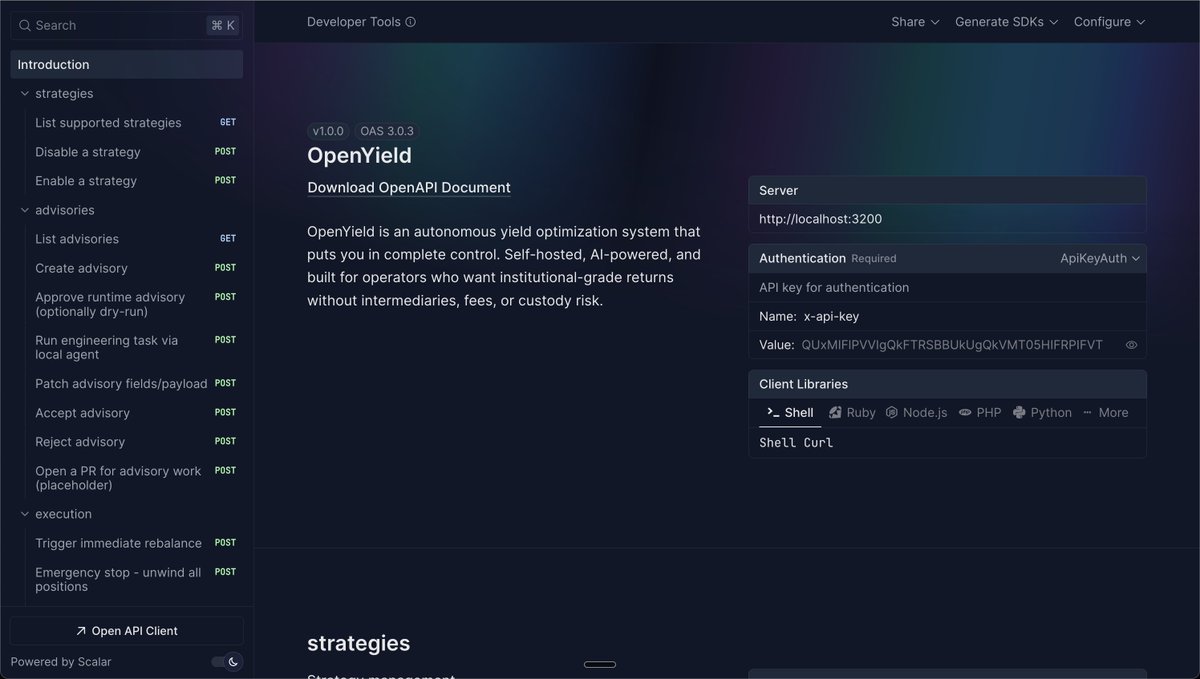Image resolution: width=1200 pixels, height=679 pixels.
Task: Click the More ellipsis icon
Action: [1087, 412]
